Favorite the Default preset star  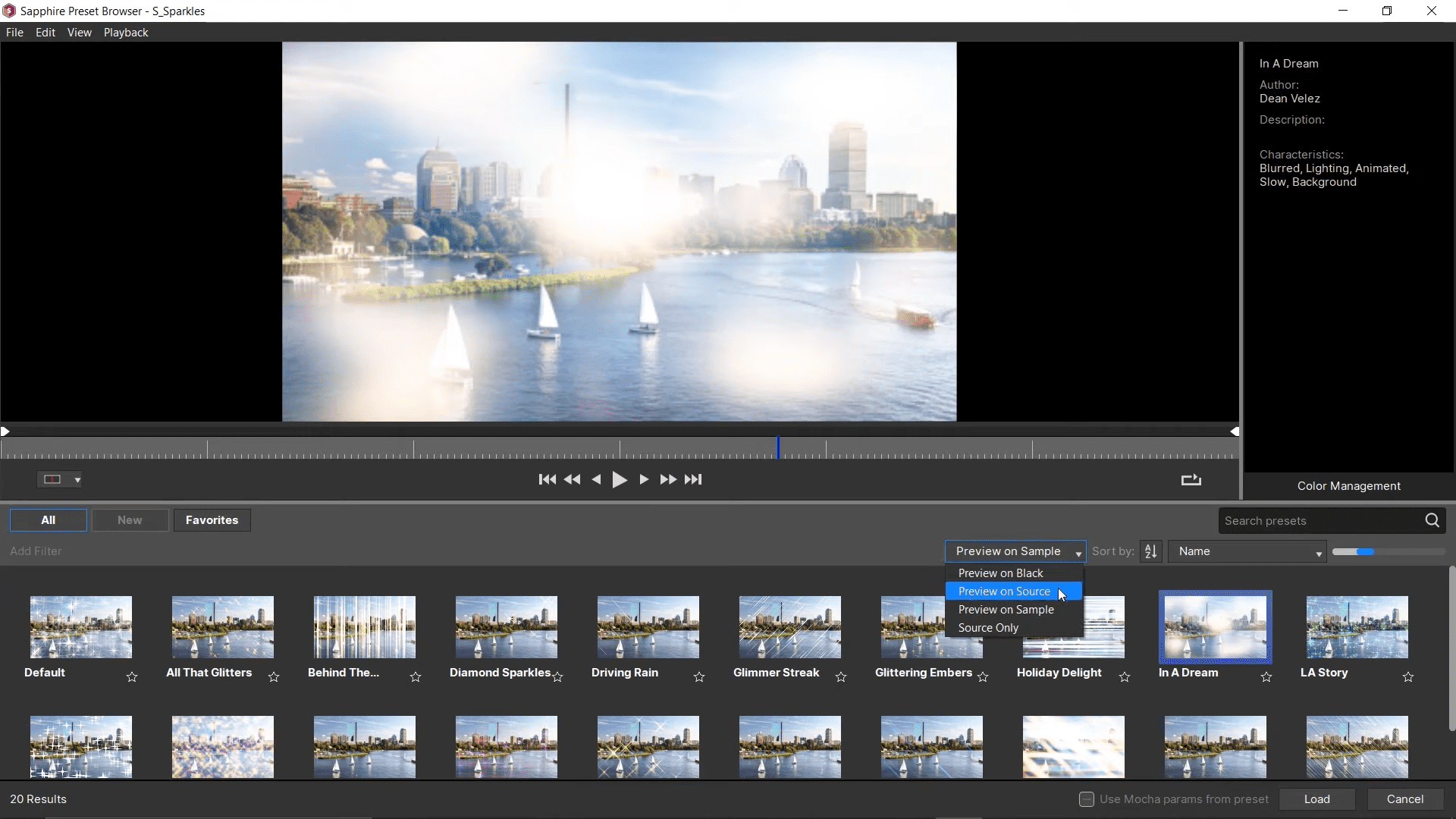132,676
